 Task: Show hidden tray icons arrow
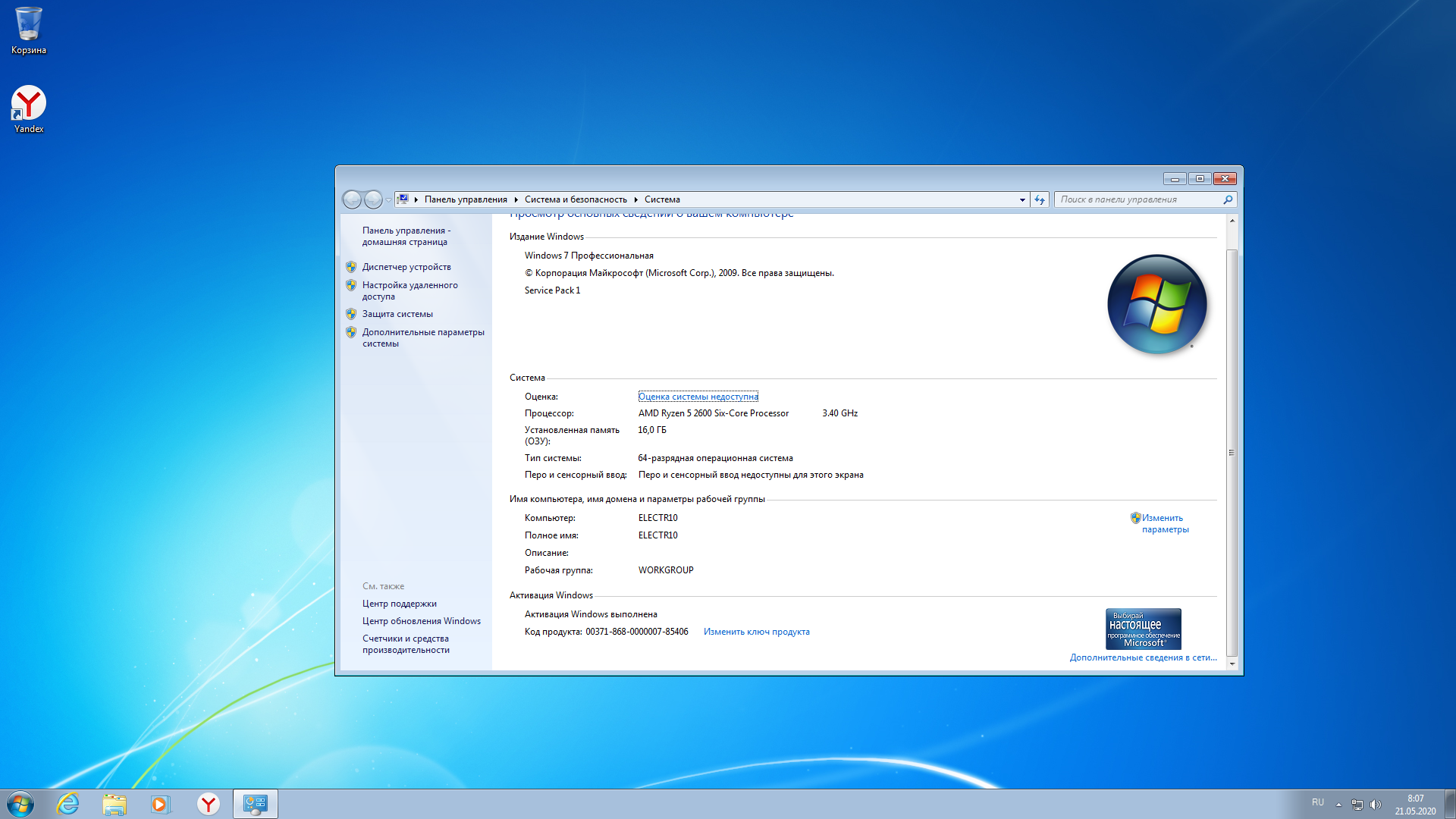coord(1338,805)
